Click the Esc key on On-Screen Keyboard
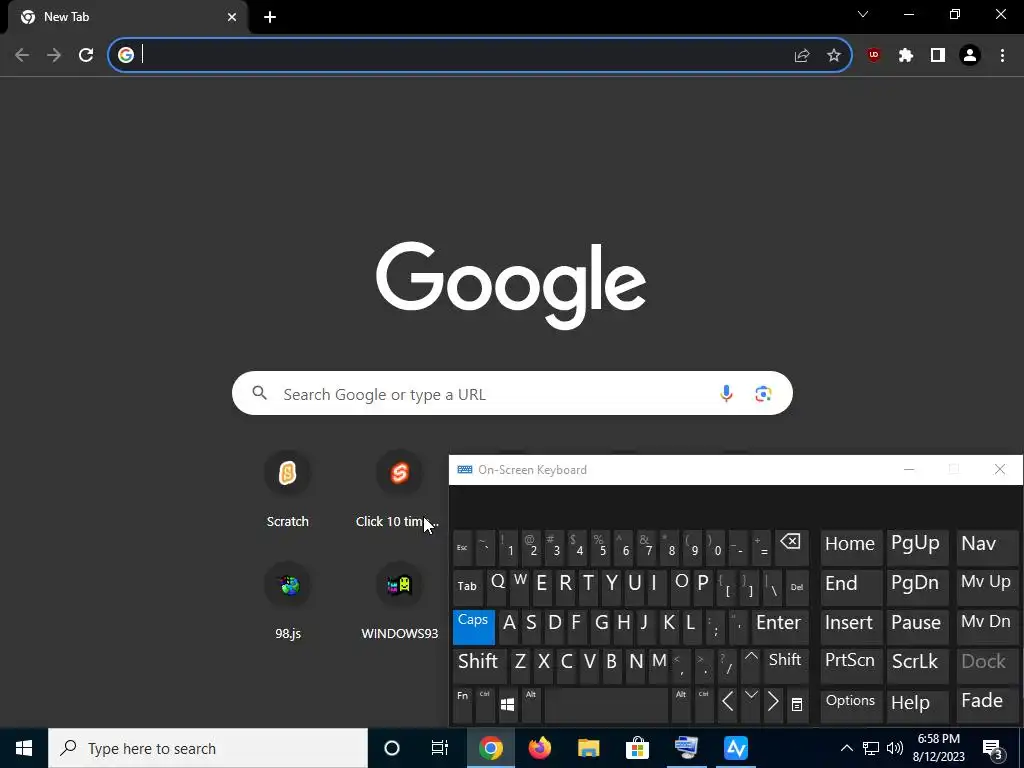Screen dimensions: 1024x768 (x=462, y=547)
